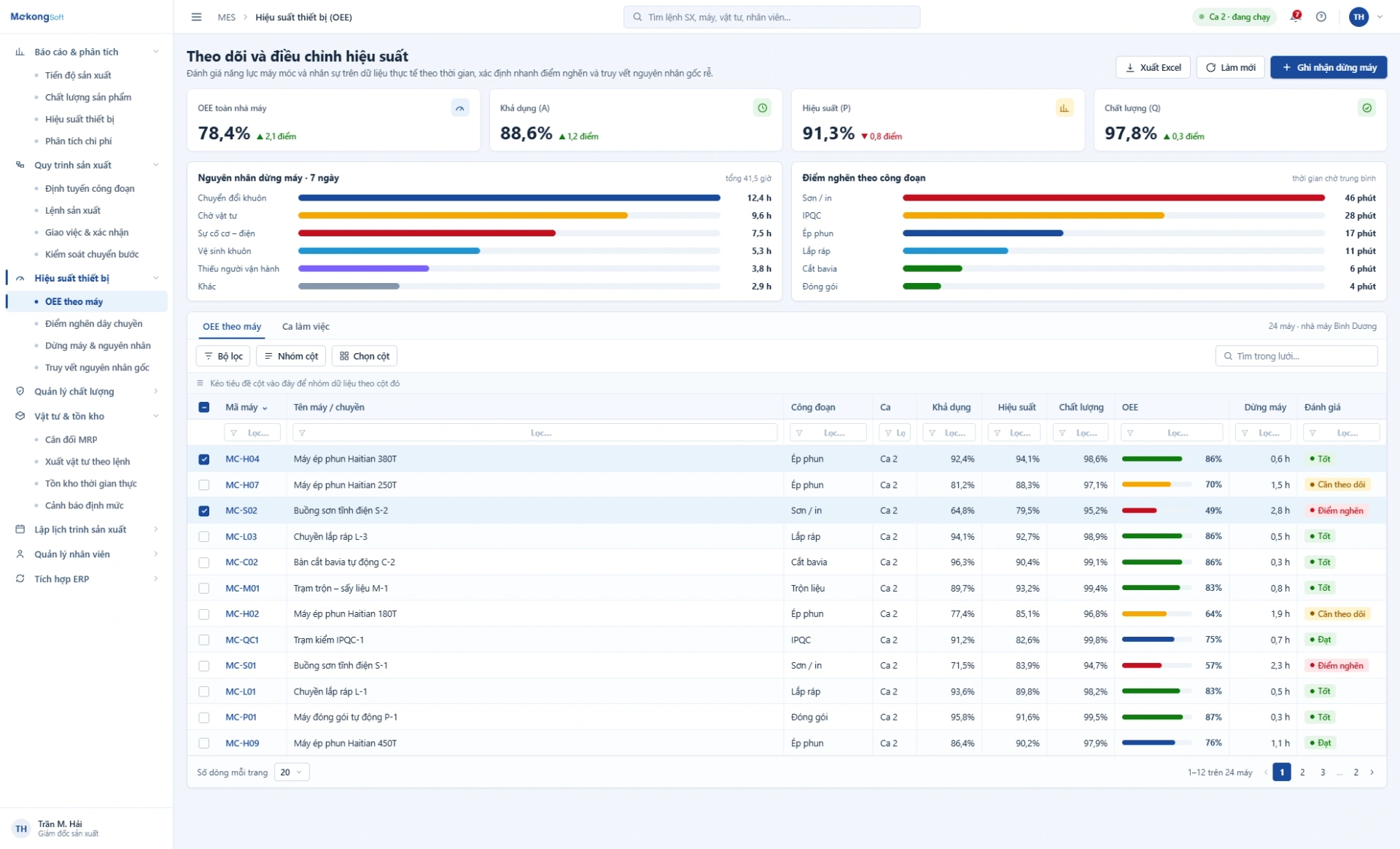Click the Quản lý nhân viên person icon
This screenshot has height=849, width=1400.
tap(20, 554)
